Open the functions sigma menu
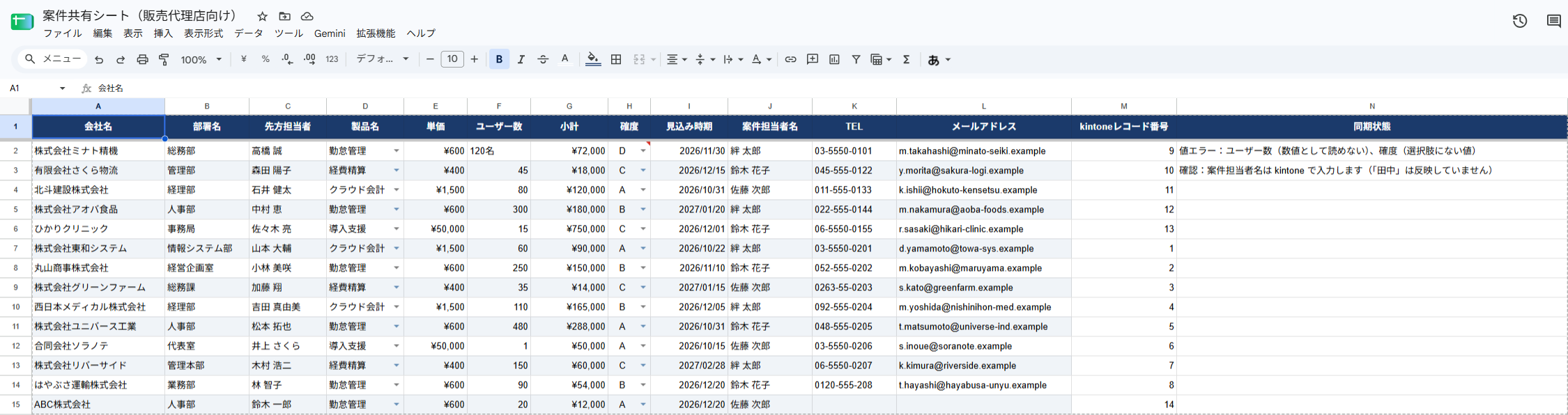 click(x=907, y=60)
